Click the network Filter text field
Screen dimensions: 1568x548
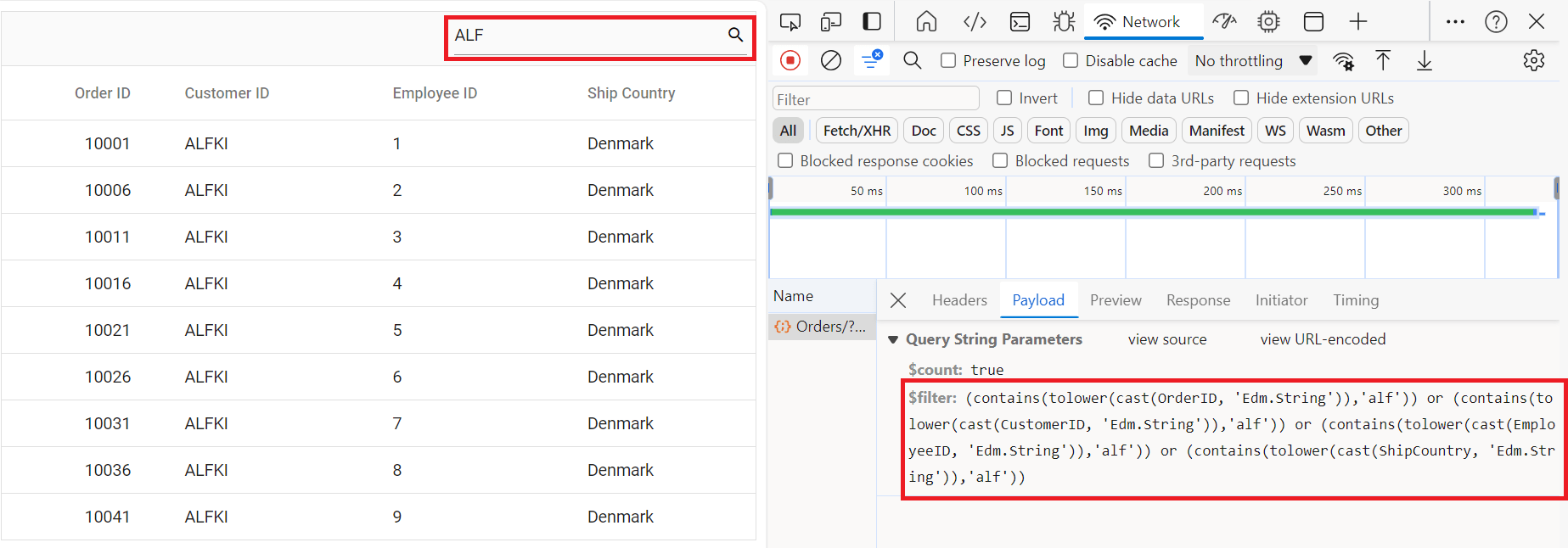[x=875, y=99]
